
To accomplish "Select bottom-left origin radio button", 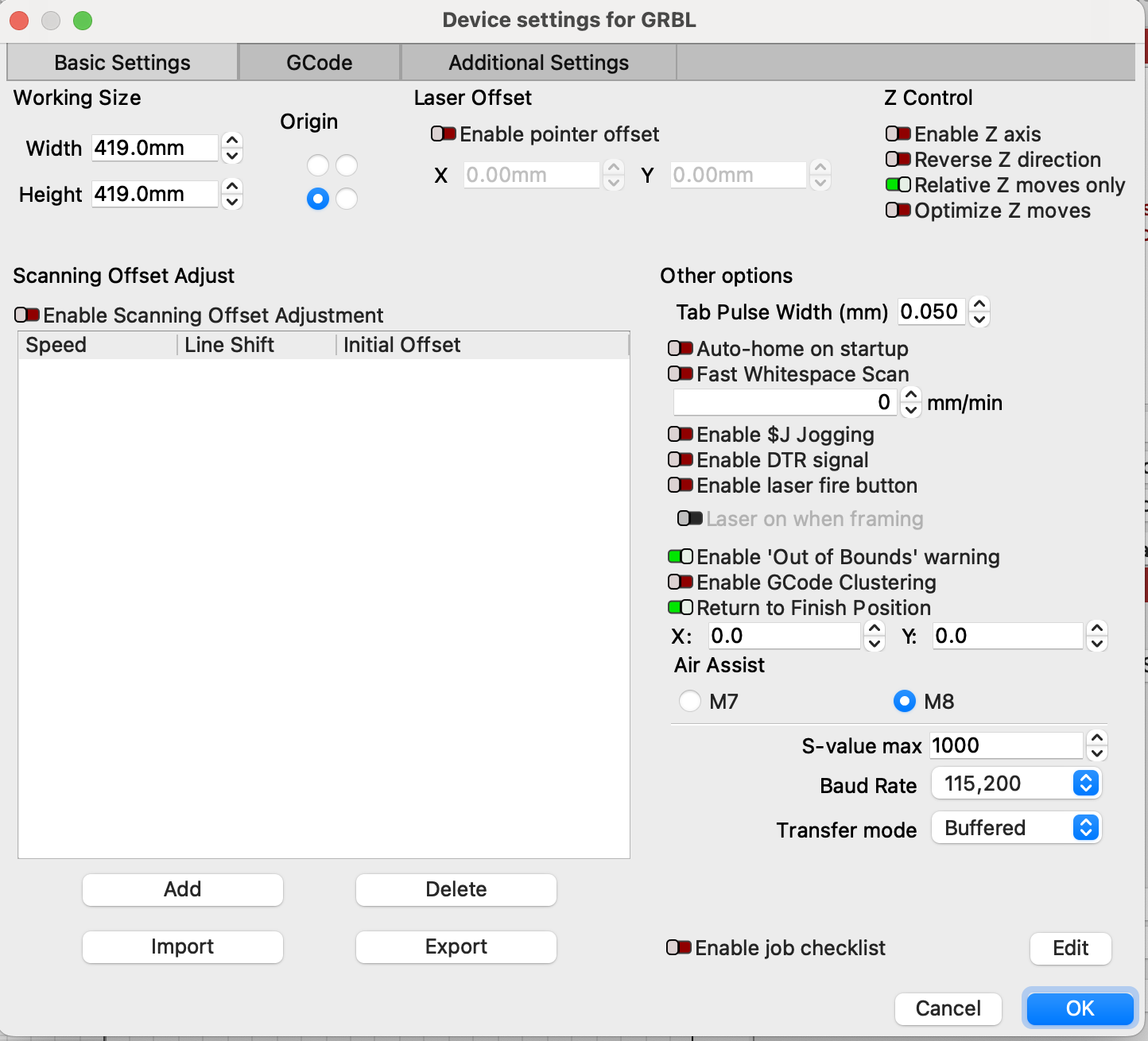I will [x=318, y=199].
